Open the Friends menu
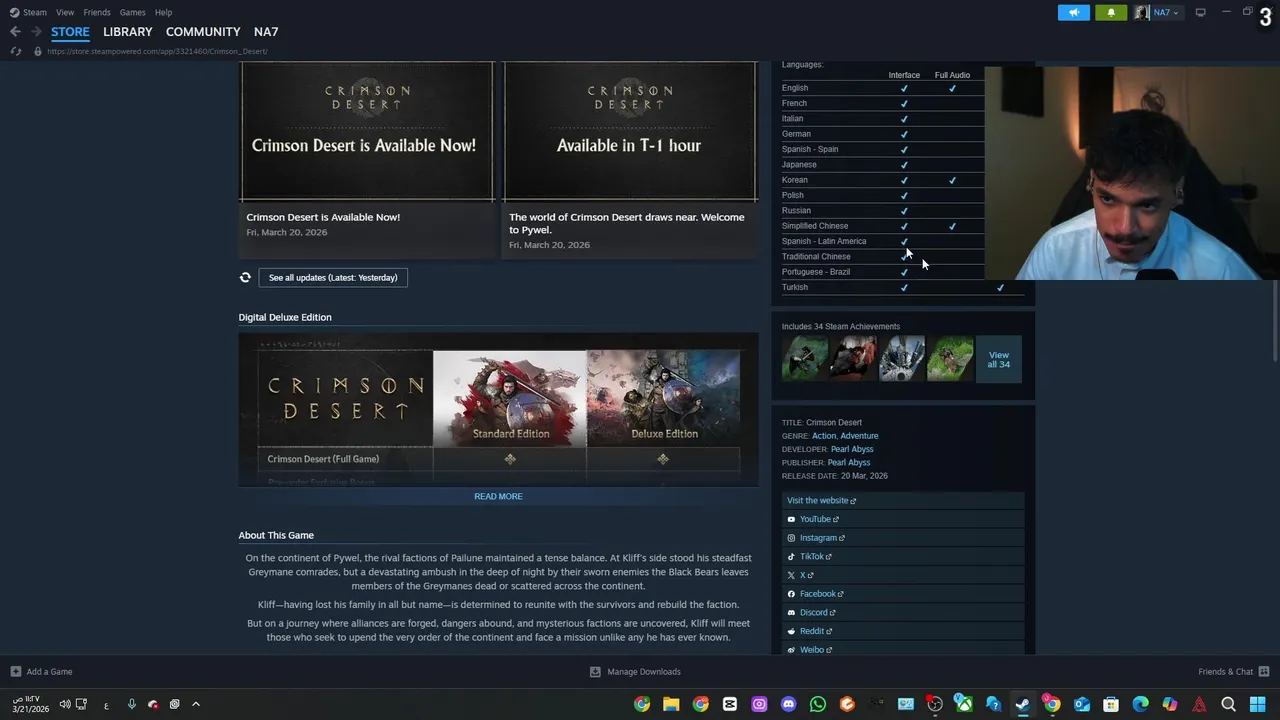 click(97, 12)
